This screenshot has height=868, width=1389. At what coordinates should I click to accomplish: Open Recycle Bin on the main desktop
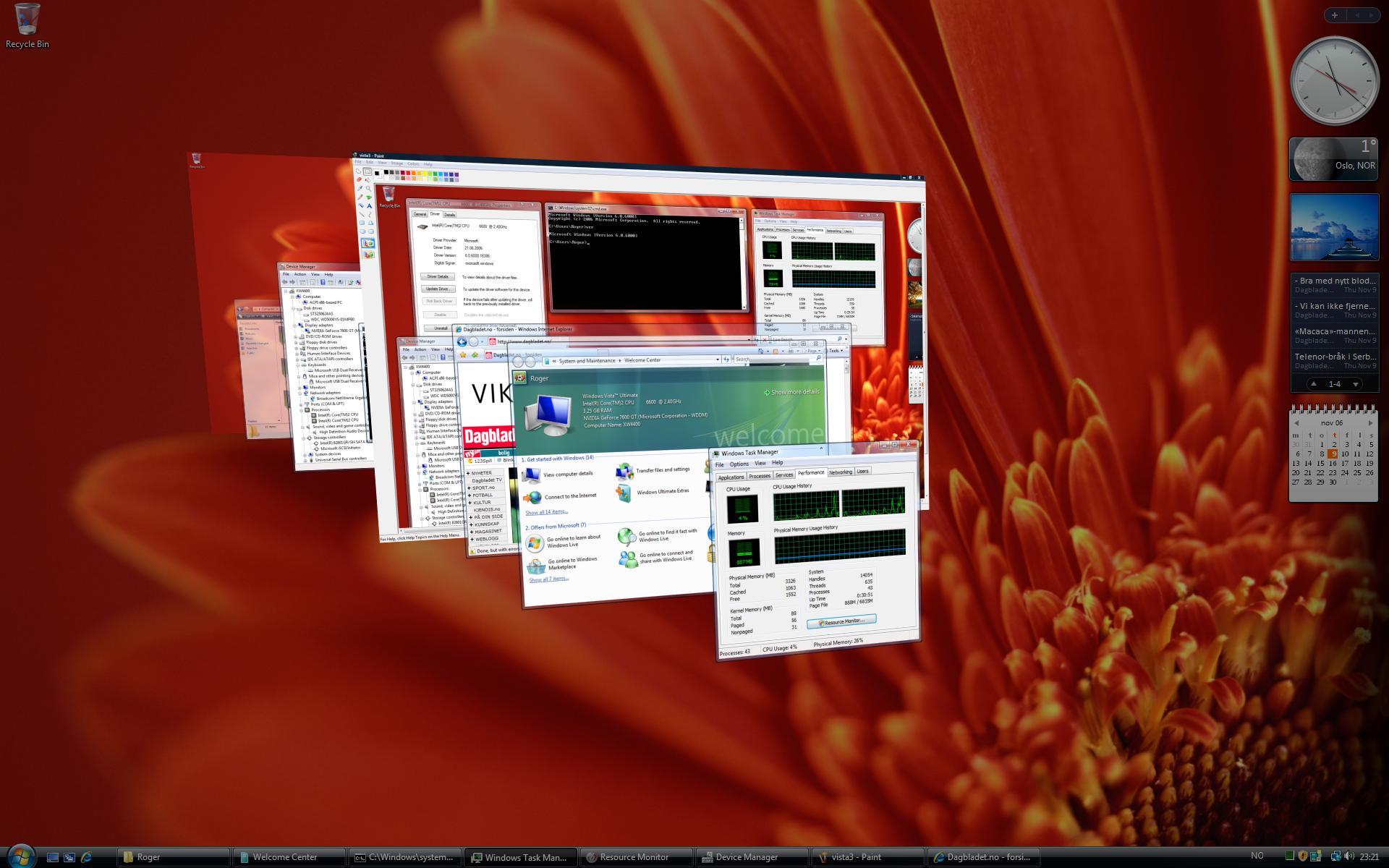click(x=27, y=26)
